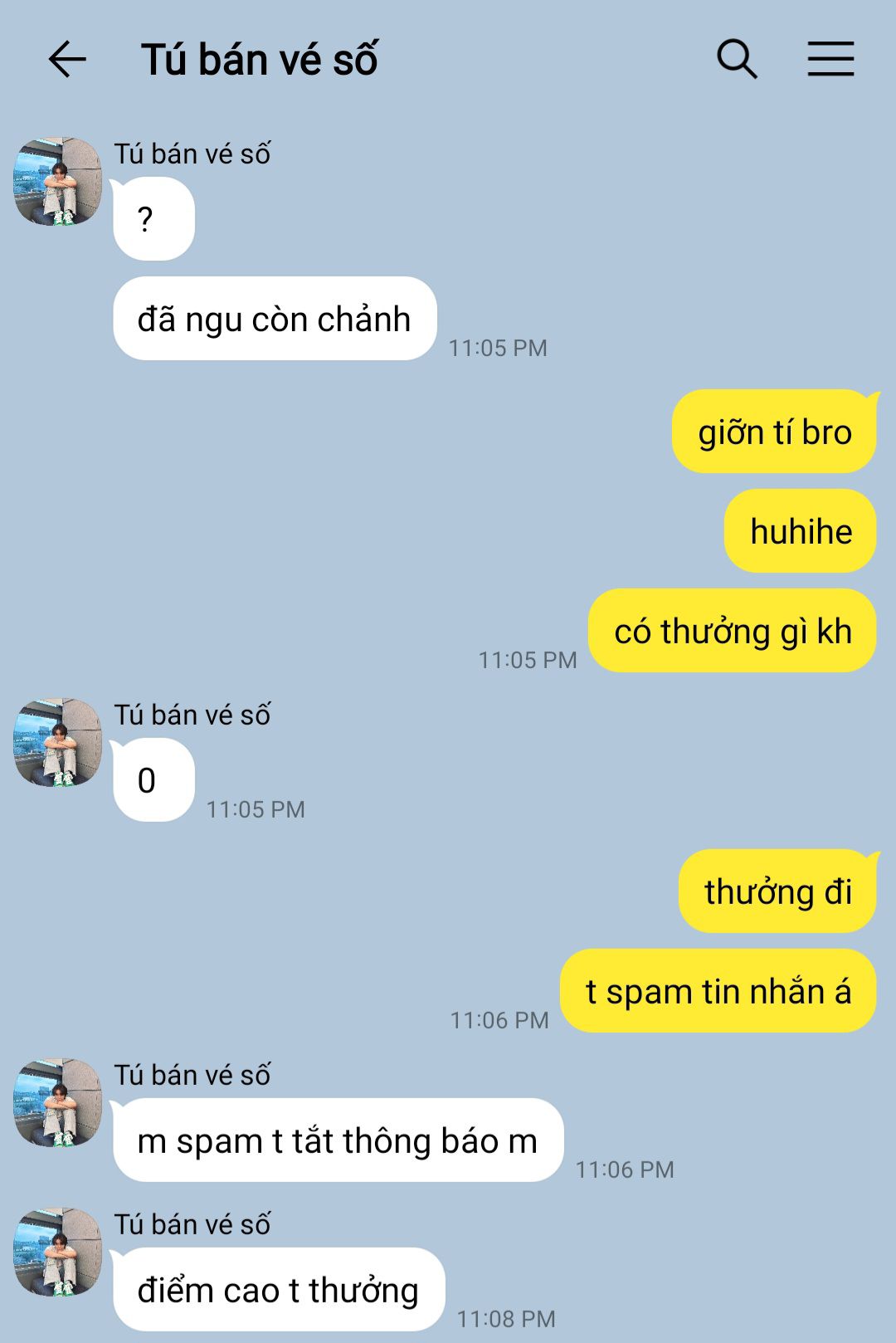Tap the "t spam tin nhắn á" bubble
The image size is (896, 1343).
718,991
